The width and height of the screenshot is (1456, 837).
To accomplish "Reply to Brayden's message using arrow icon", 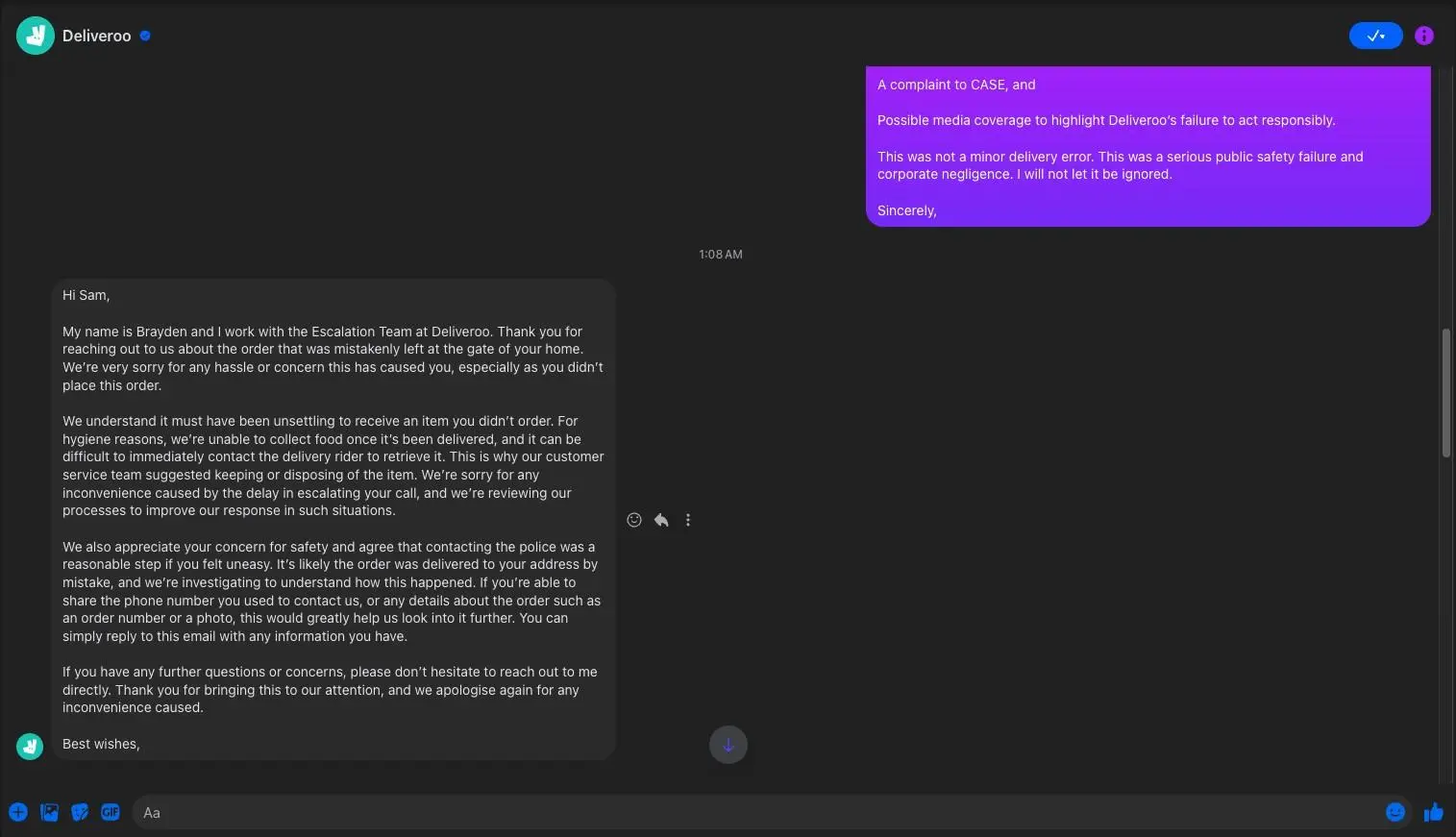I will coord(661,520).
